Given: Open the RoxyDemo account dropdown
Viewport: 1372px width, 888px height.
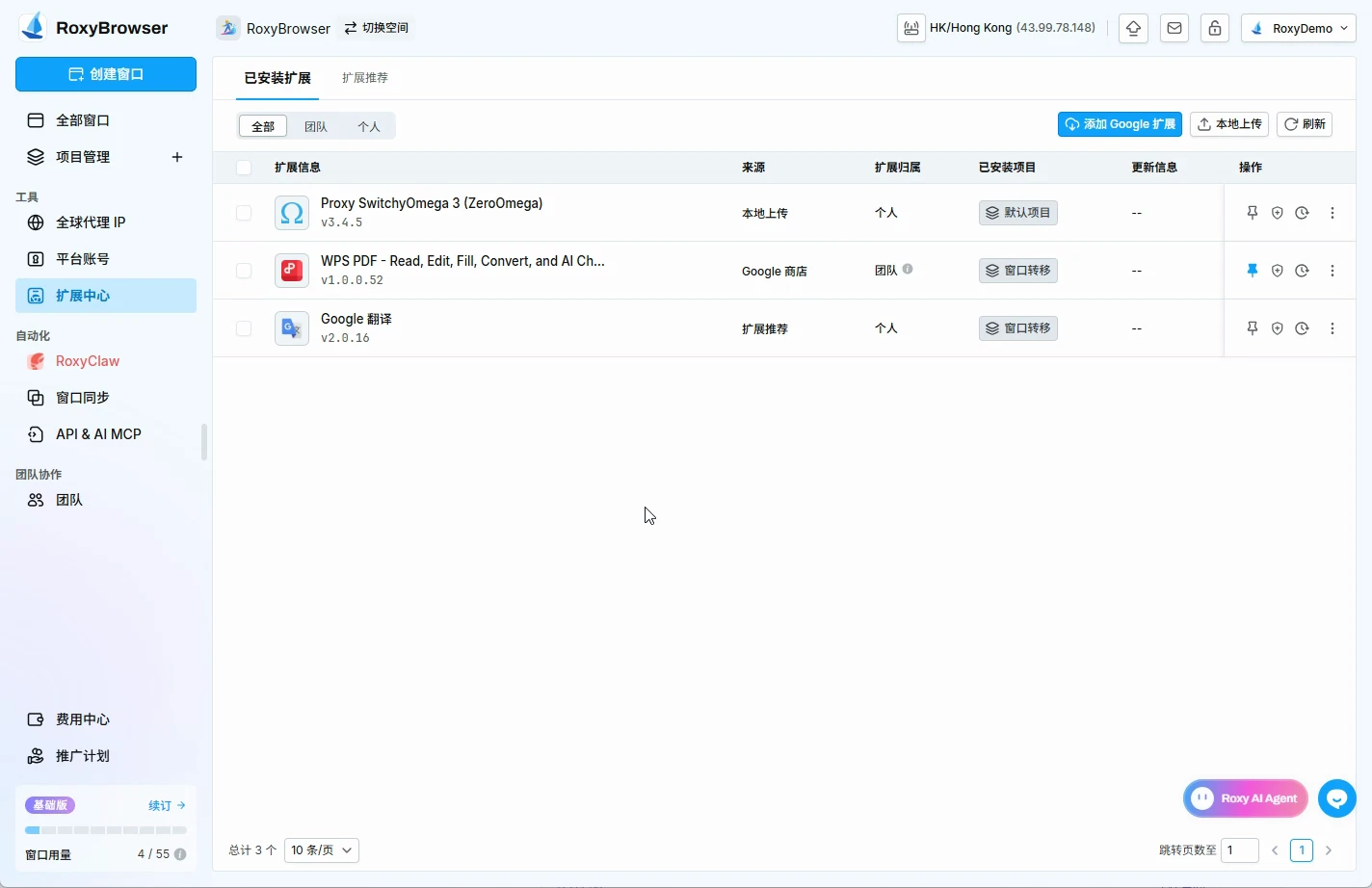Looking at the screenshot, I should pyautogui.click(x=1299, y=28).
